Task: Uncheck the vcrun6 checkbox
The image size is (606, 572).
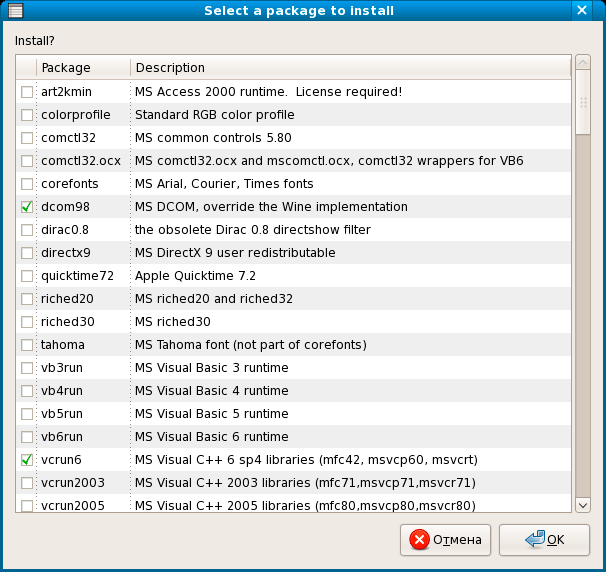Action: [x=27, y=460]
